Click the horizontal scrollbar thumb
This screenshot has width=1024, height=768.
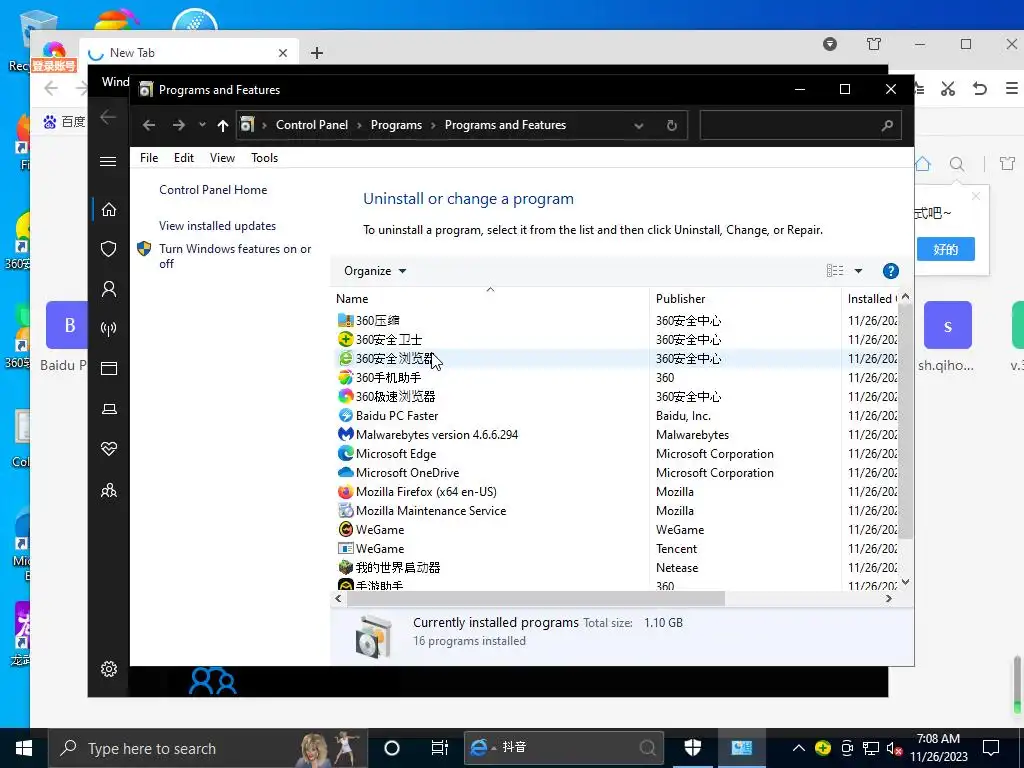[536, 598]
